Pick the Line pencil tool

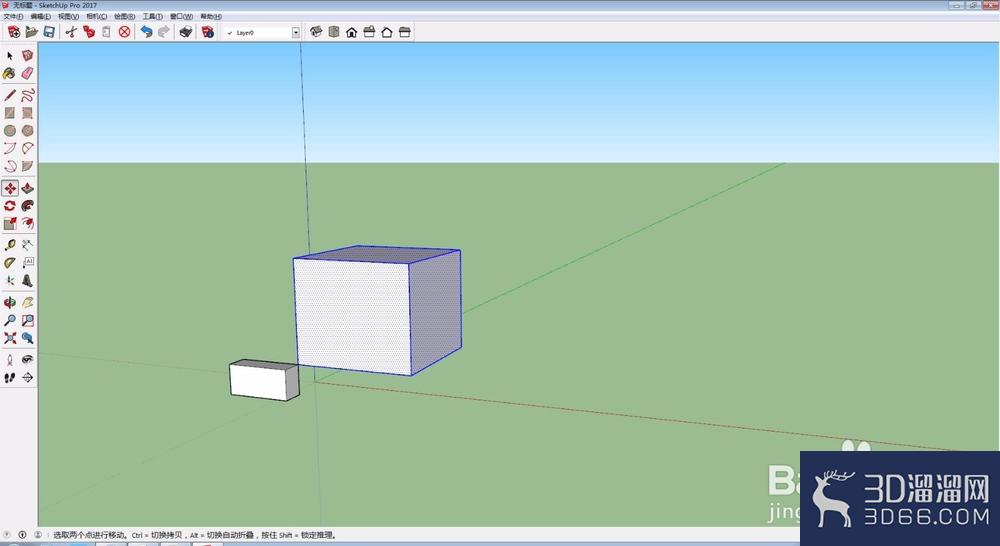pos(10,96)
